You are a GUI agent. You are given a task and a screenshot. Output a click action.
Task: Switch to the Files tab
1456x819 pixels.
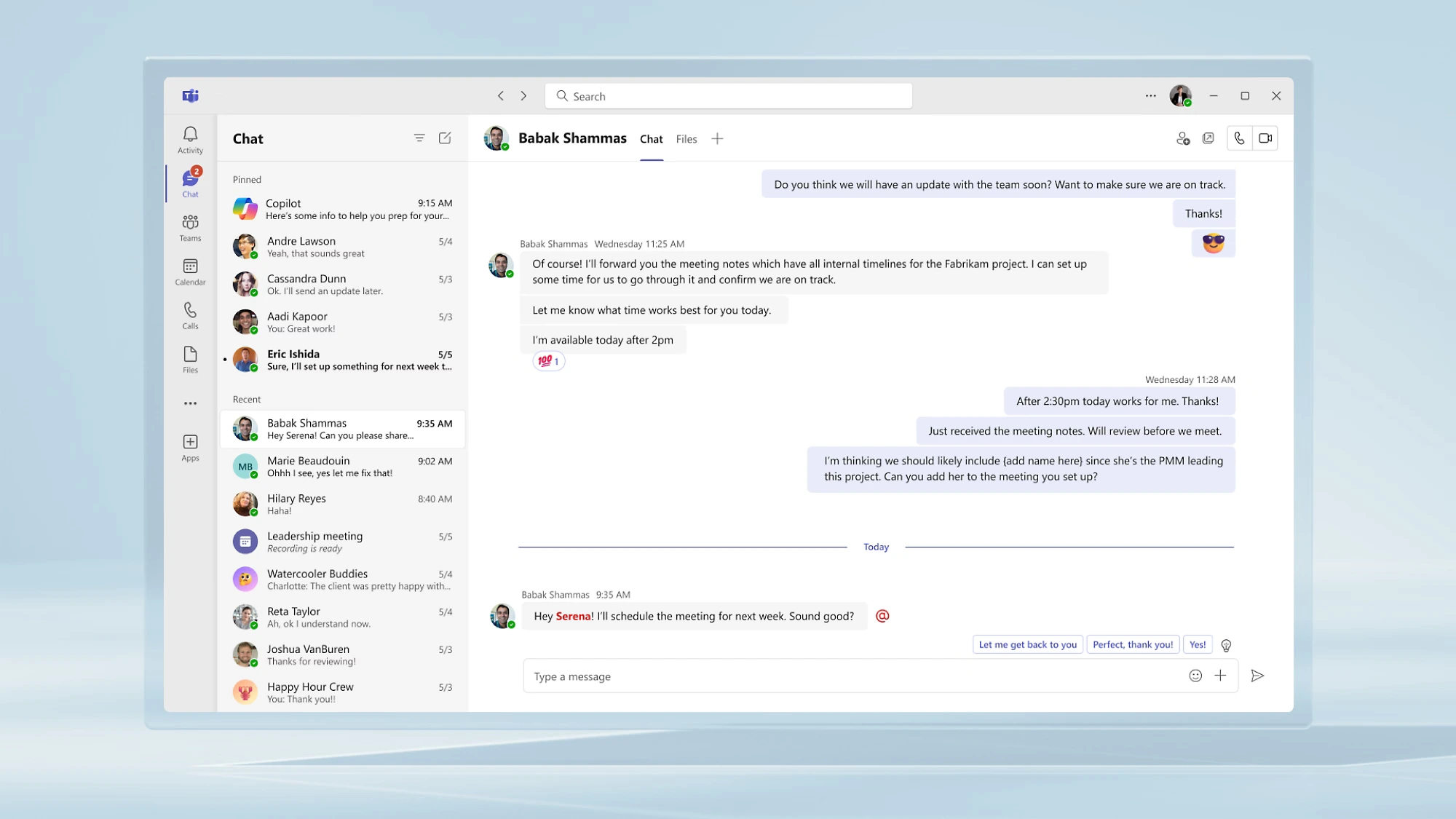(686, 139)
